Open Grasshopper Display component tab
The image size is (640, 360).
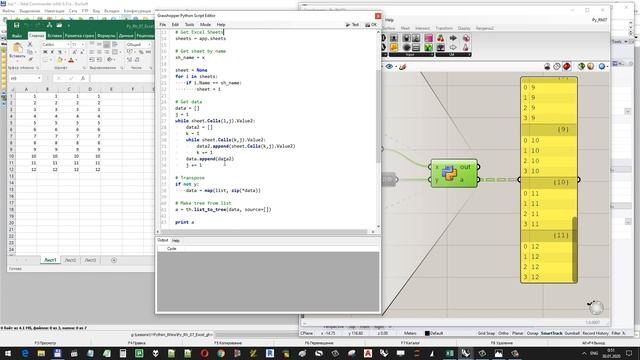point(464,28)
